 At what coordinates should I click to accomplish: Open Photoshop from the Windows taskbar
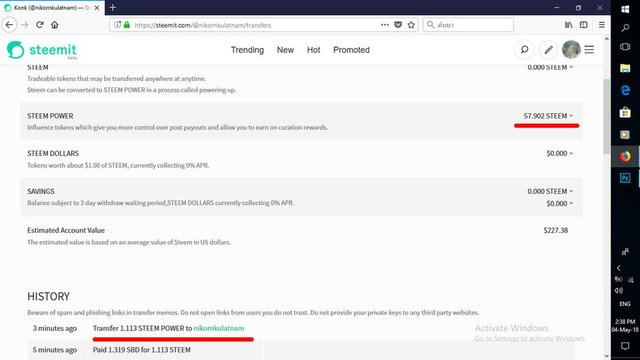pyautogui.click(x=625, y=178)
